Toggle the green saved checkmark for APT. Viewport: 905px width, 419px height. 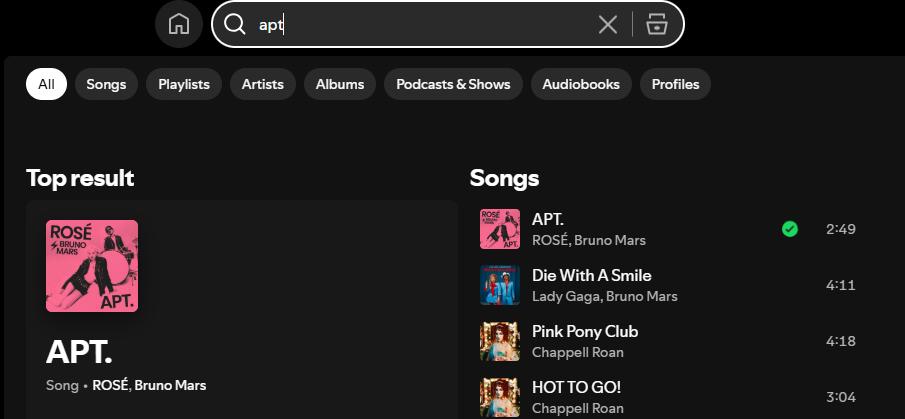790,229
